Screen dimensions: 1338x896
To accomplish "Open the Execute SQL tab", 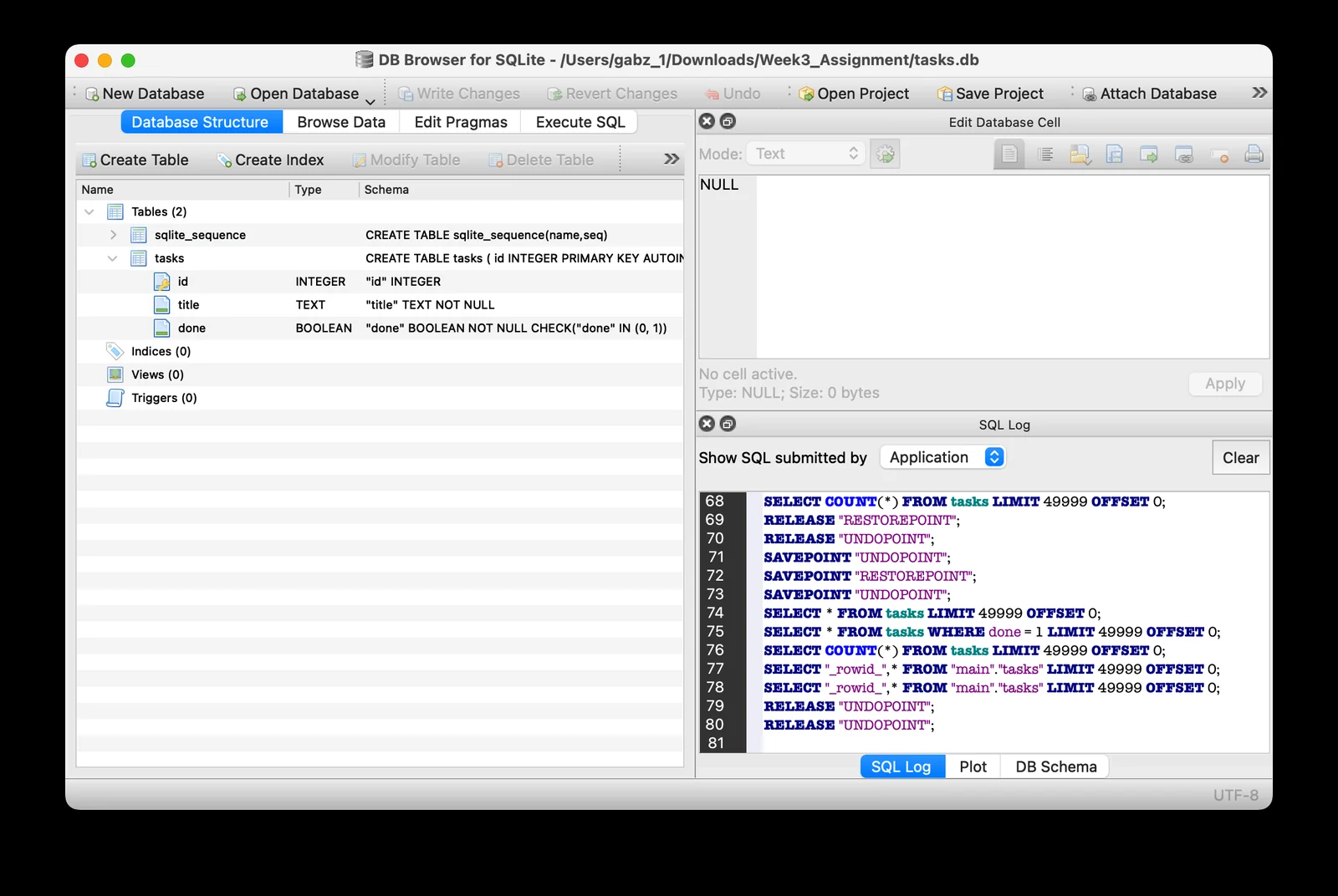I will point(580,122).
